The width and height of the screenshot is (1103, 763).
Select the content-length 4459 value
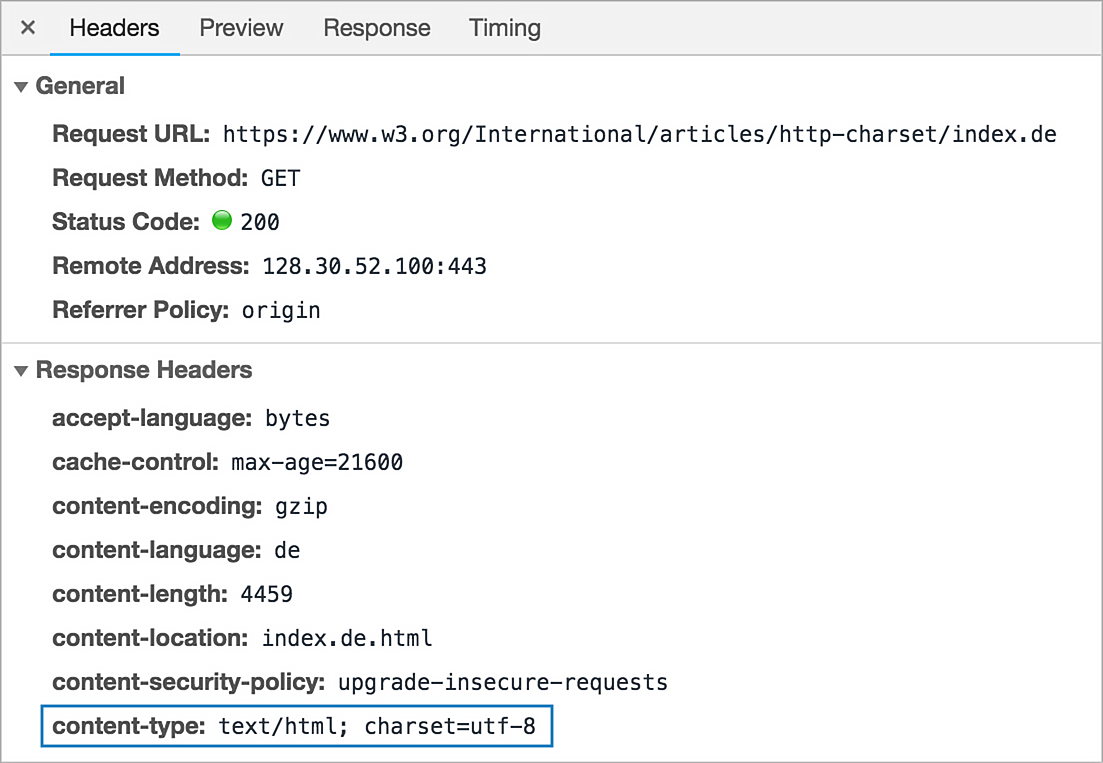click(267, 595)
